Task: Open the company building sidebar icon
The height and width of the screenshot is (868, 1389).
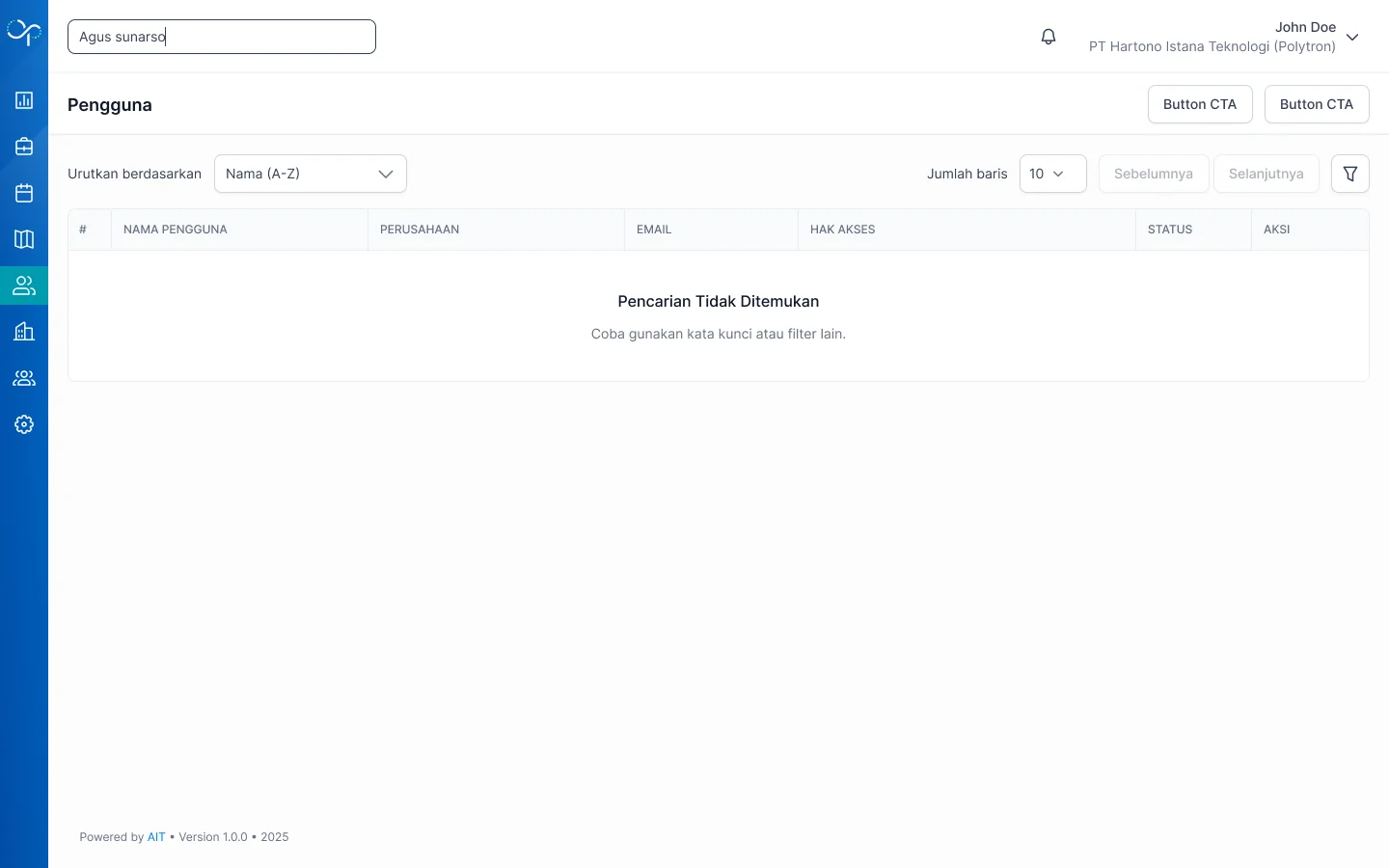Action: pyautogui.click(x=24, y=332)
